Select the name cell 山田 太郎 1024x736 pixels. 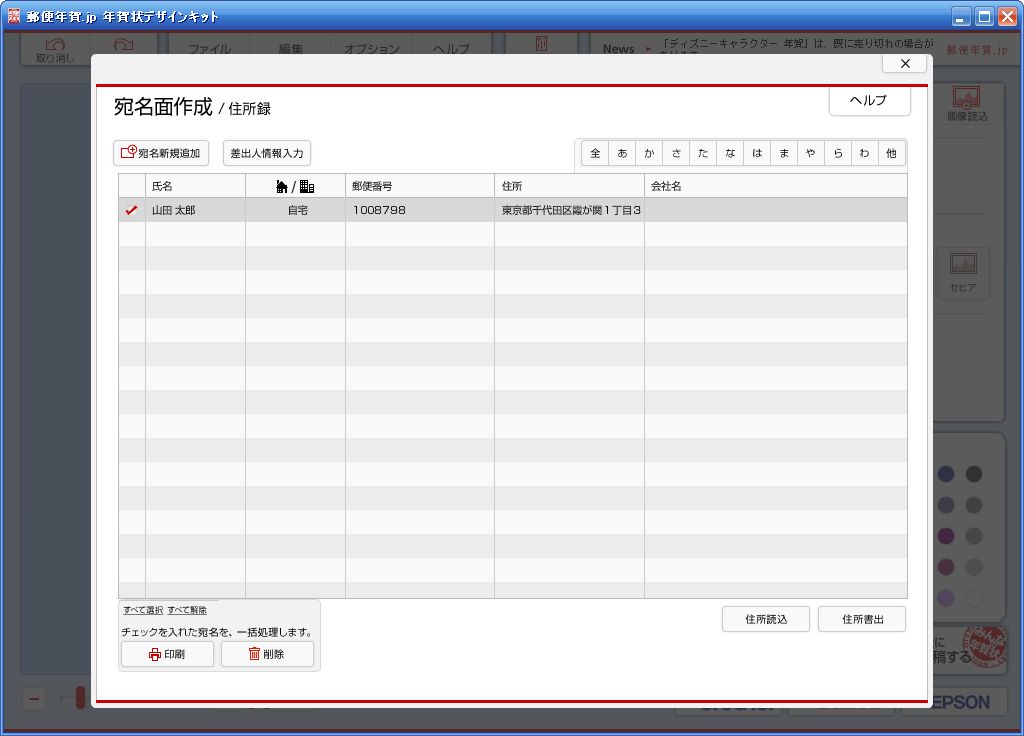pos(195,210)
